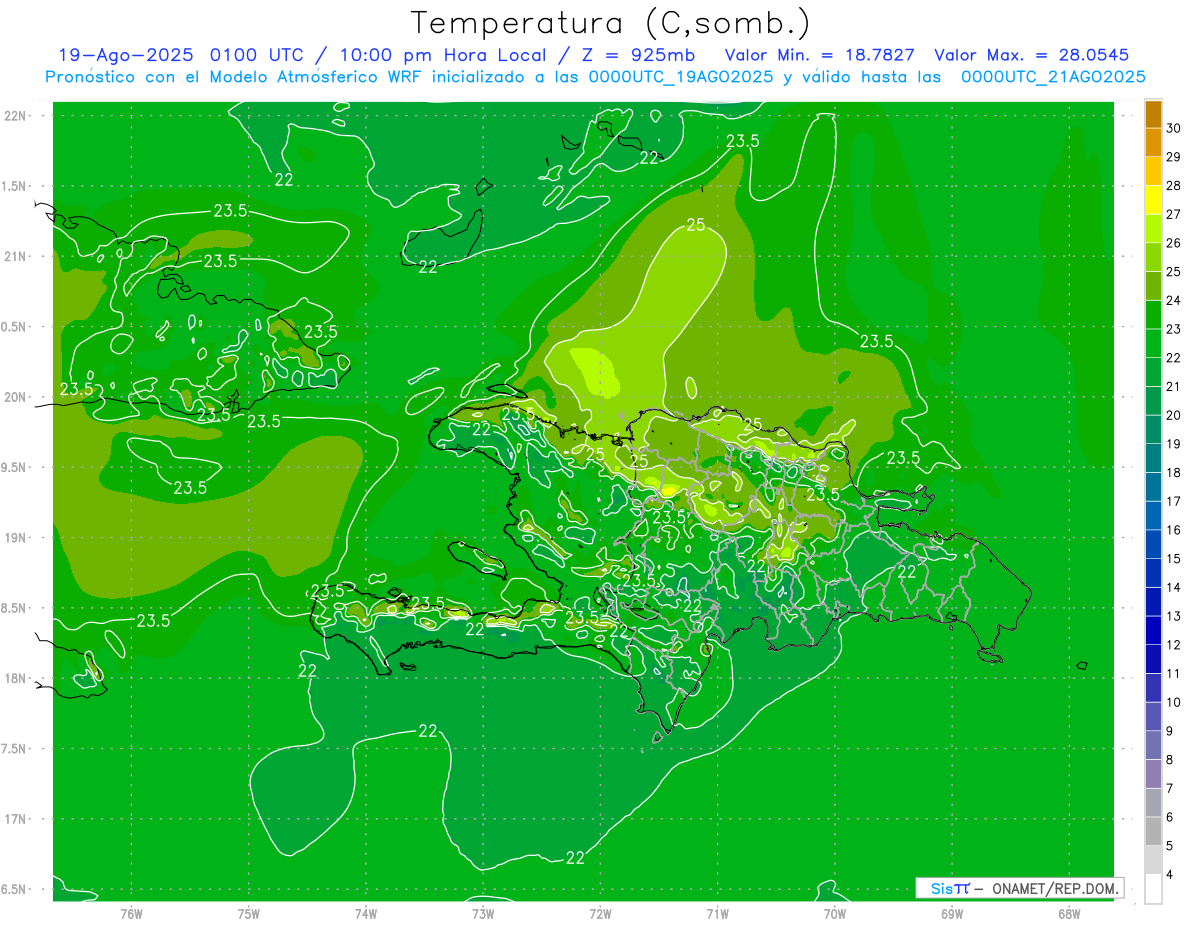Screen dimensions: 1200x927
Task: Click the '22N' latitude axis label
Action: pos(15,115)
